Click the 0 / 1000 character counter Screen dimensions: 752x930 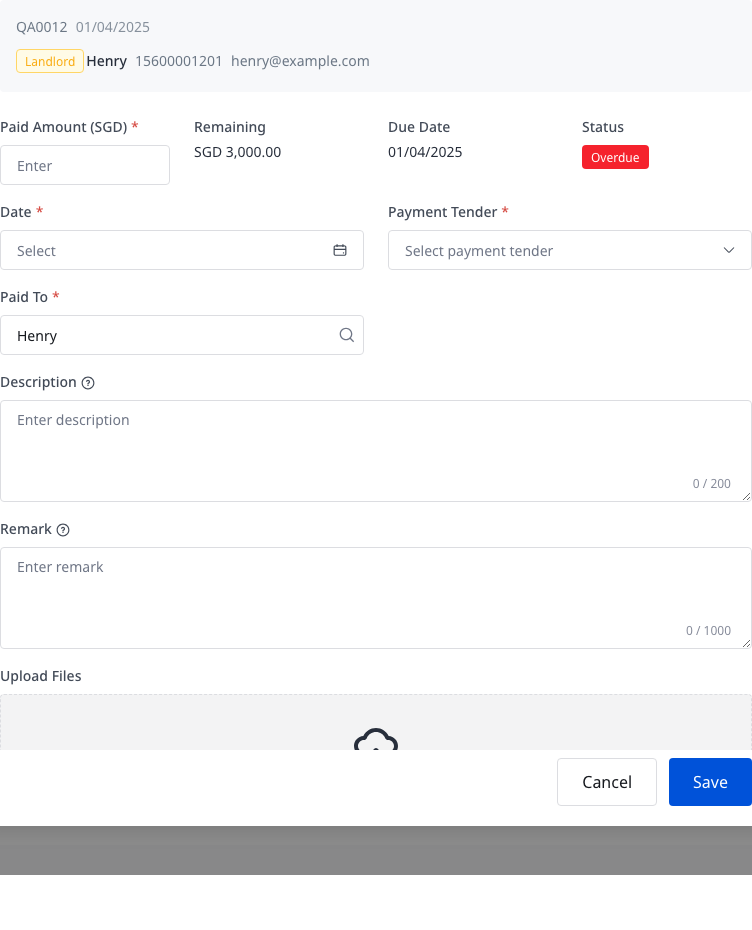tap(708, 630)
